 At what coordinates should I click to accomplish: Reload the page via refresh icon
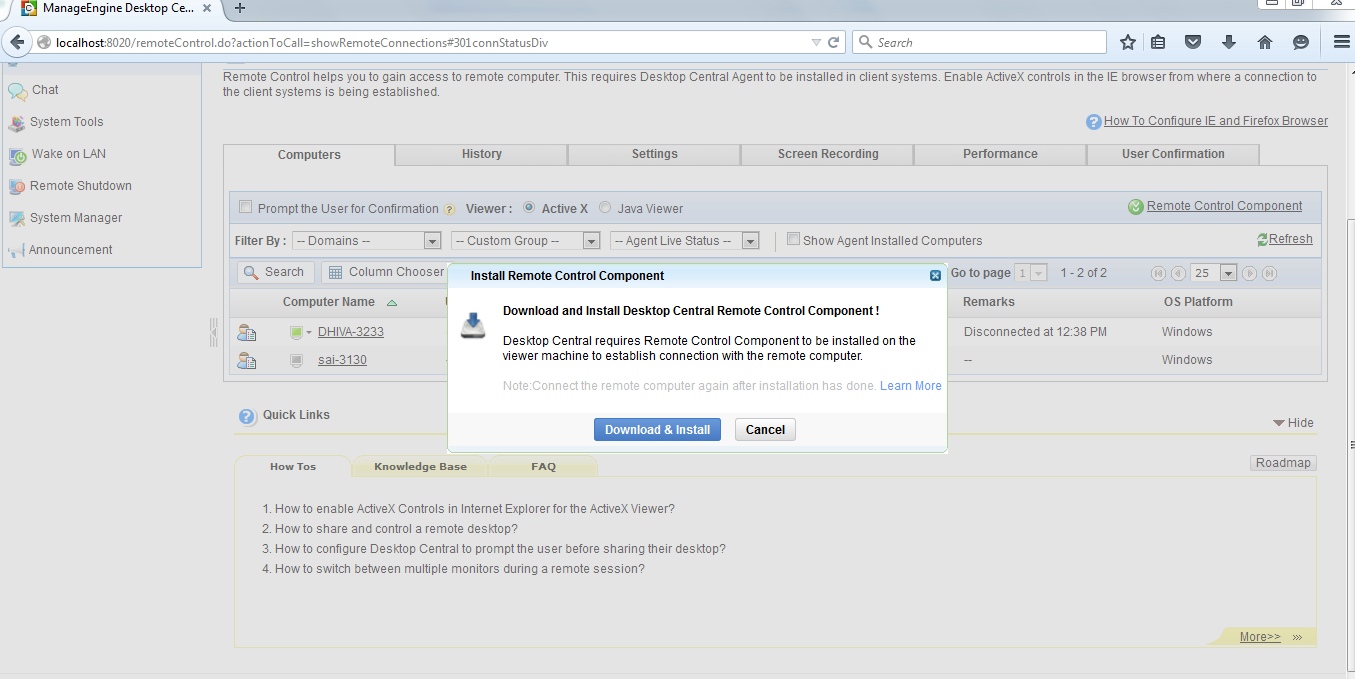tap(834, 42)
